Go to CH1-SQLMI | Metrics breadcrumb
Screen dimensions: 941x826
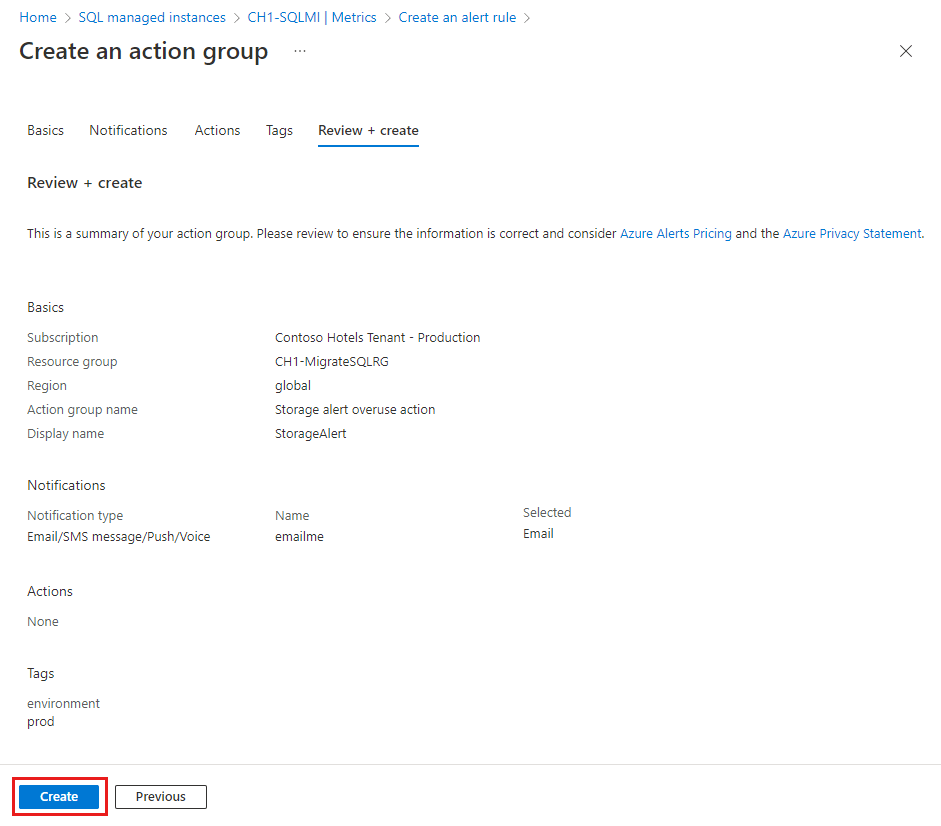[311, 17]
